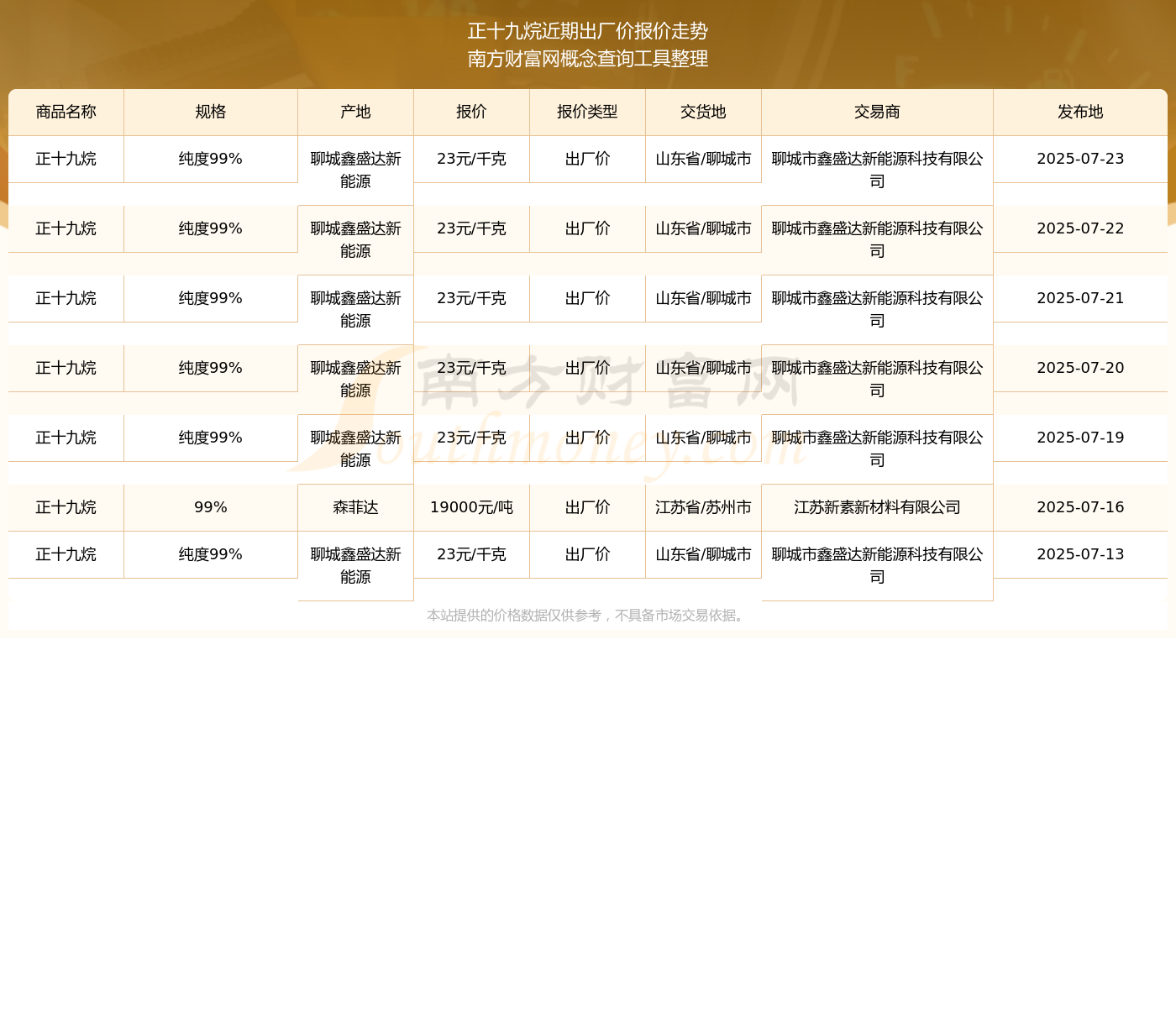Select the date cell 2025-07-19
This screenshot has width=1176, height=1012.
click(x=1080, y=438)
